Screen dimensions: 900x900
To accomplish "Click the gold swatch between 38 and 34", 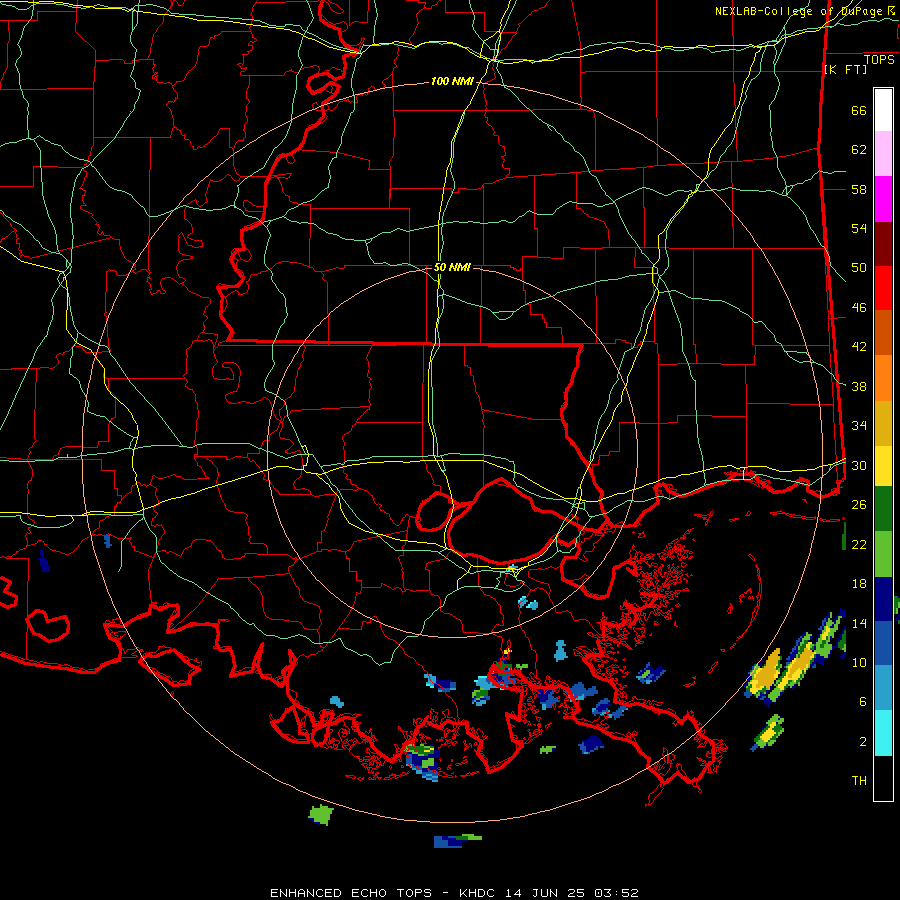I will click(x=883, y=423).
